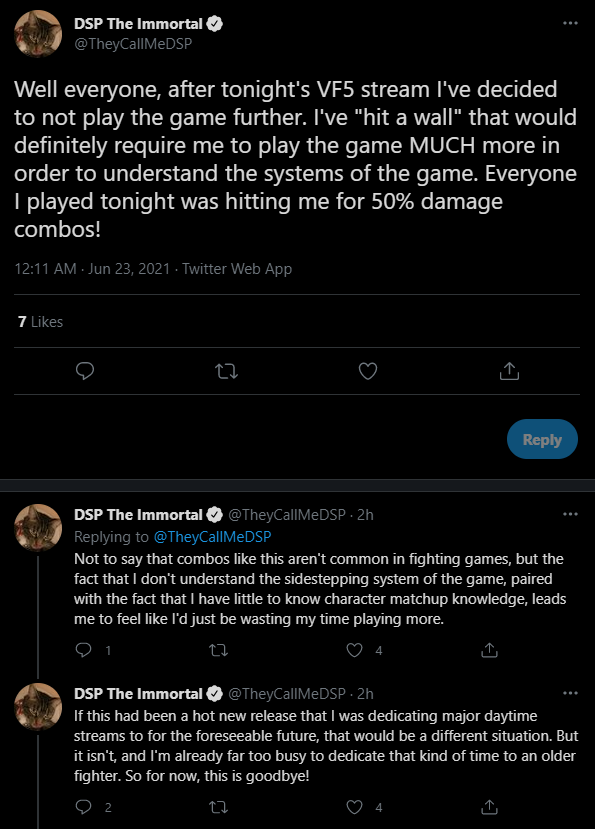This screenshot has width=595, height=829.
Task: Retweet the "this is goodbye" tweet
Action: (x=218, y=807)
